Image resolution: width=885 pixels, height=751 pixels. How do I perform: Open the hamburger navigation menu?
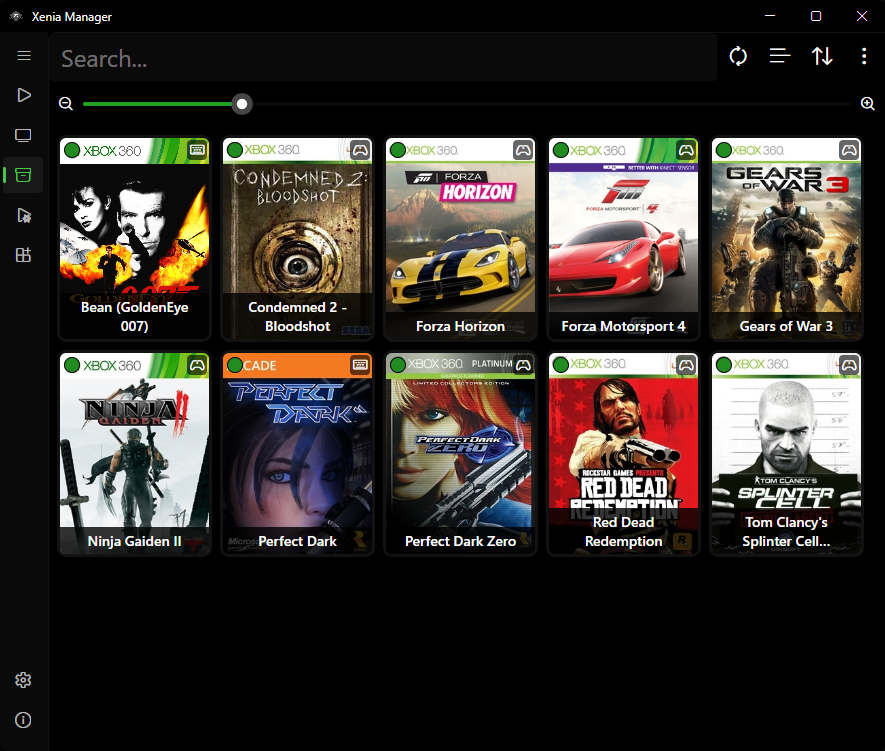coord(24,55)
